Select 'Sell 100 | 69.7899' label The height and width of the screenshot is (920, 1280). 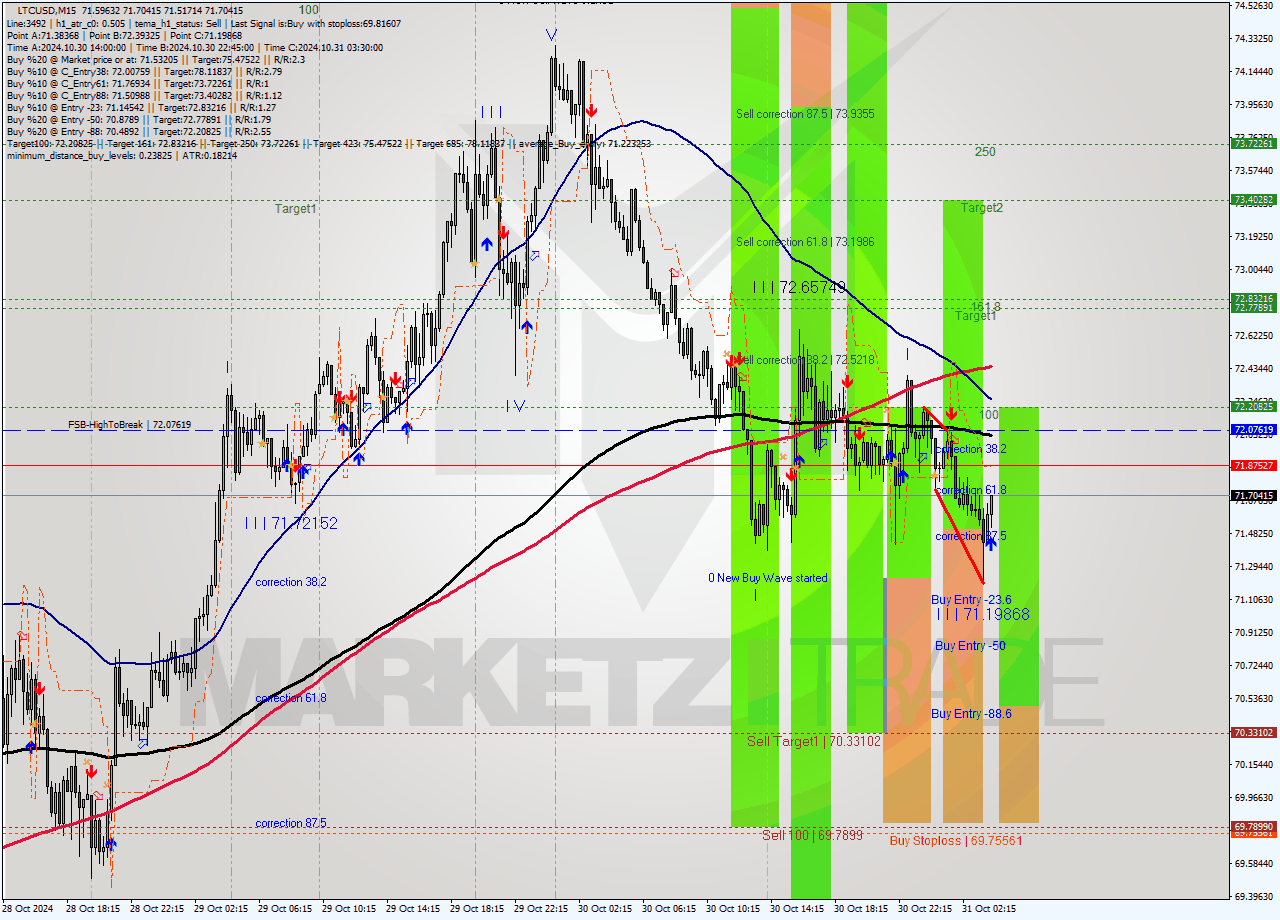click(x=812, y=834)
